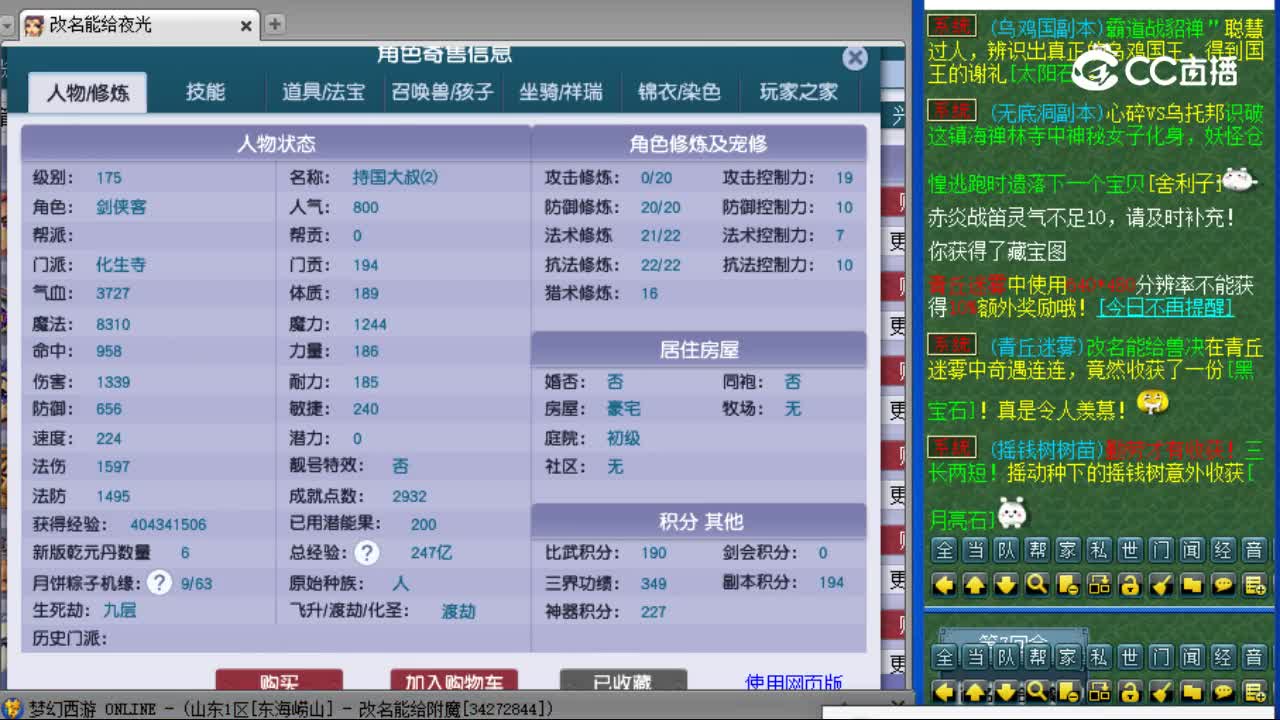
Task: Open the 锦衣/染色 tab
Action: pyautogui.click(x=680, y=92)
